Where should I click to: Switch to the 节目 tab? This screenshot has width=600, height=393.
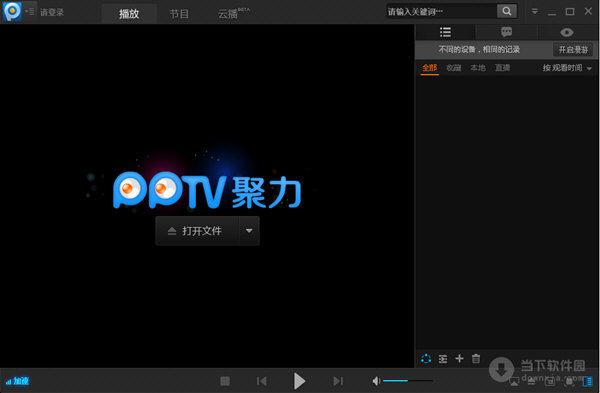(x=179, y=14)
